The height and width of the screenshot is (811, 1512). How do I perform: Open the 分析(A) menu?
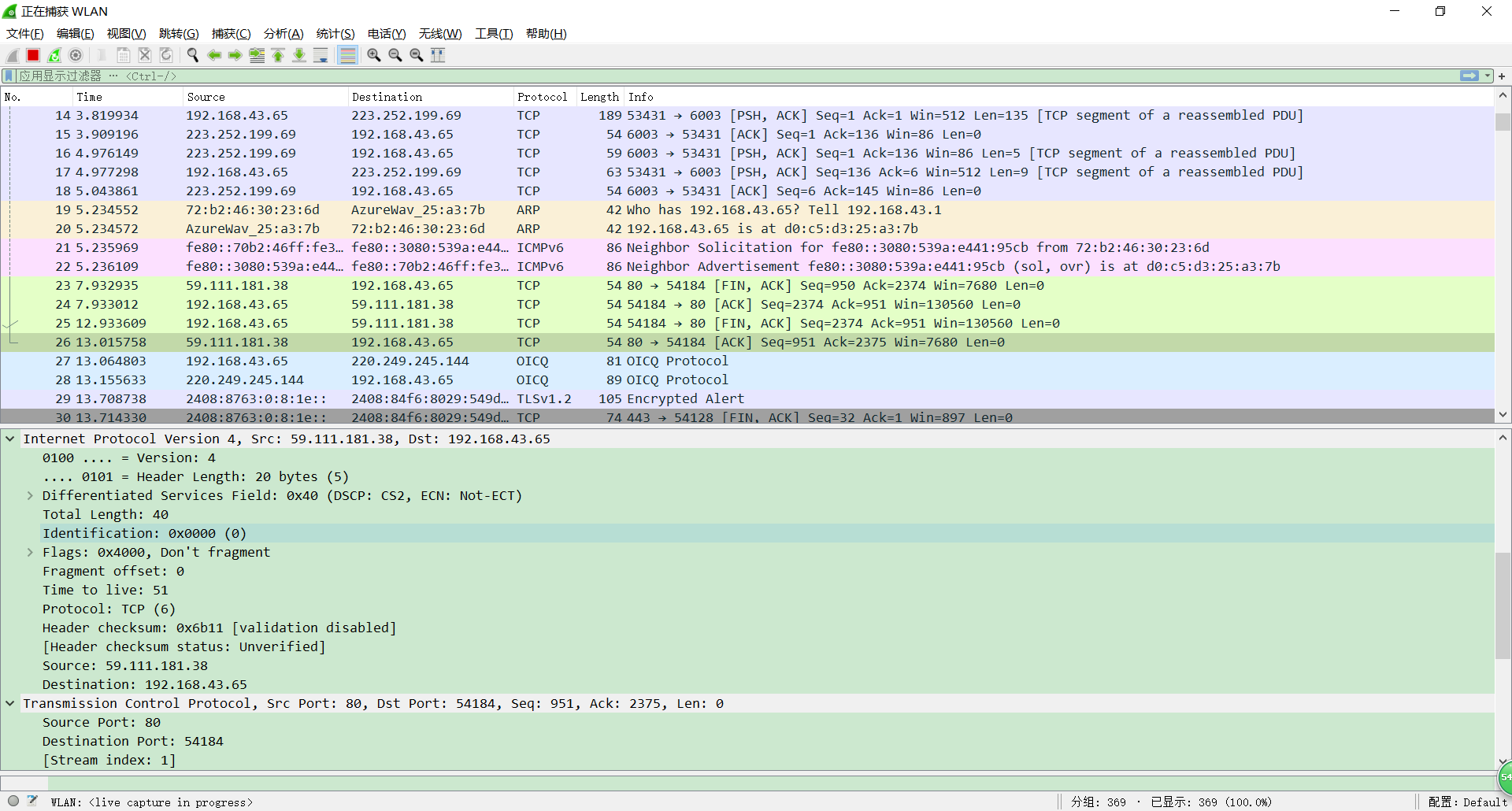[x=283, y=34]
